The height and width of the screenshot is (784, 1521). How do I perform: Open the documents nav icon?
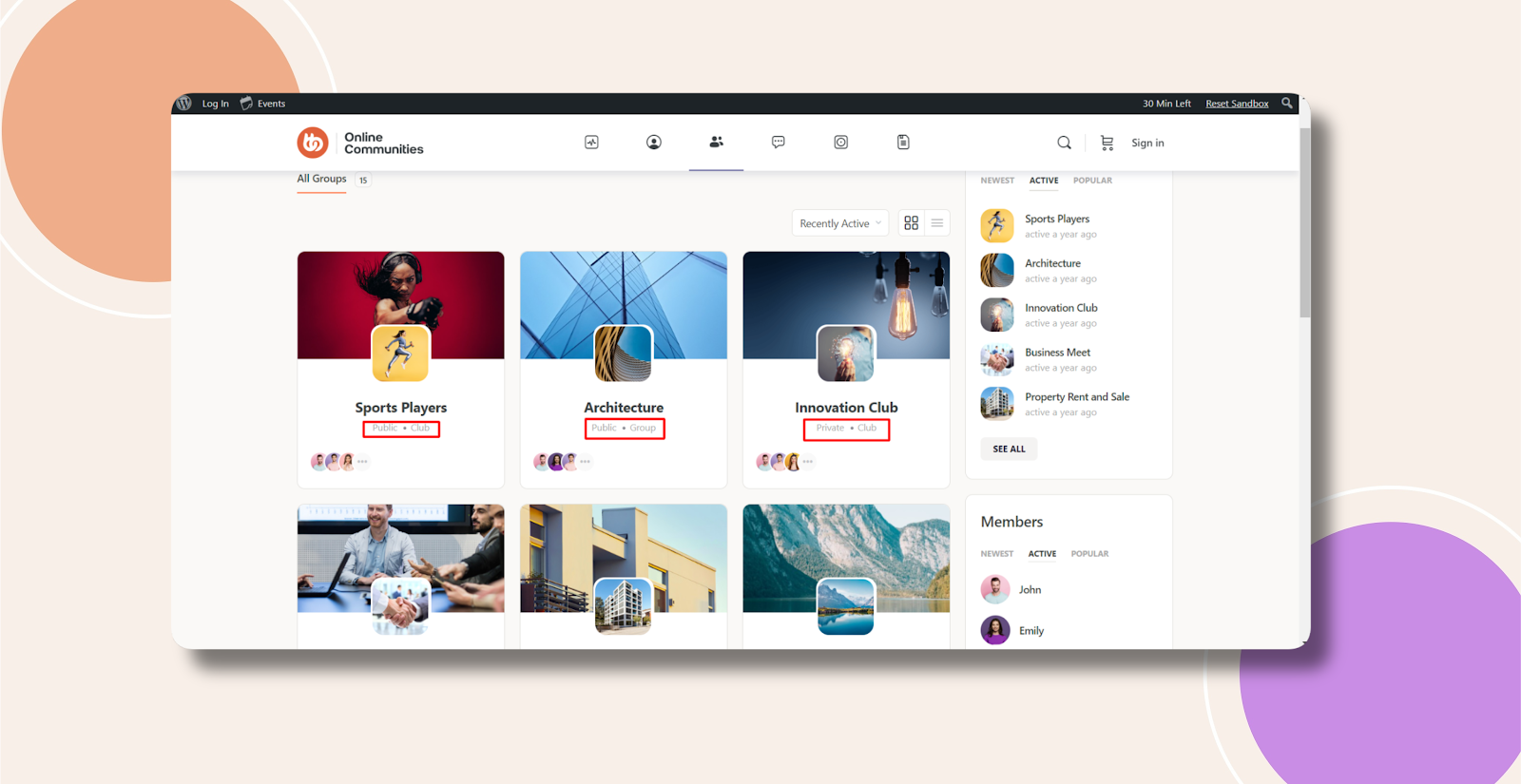[903, 143]
